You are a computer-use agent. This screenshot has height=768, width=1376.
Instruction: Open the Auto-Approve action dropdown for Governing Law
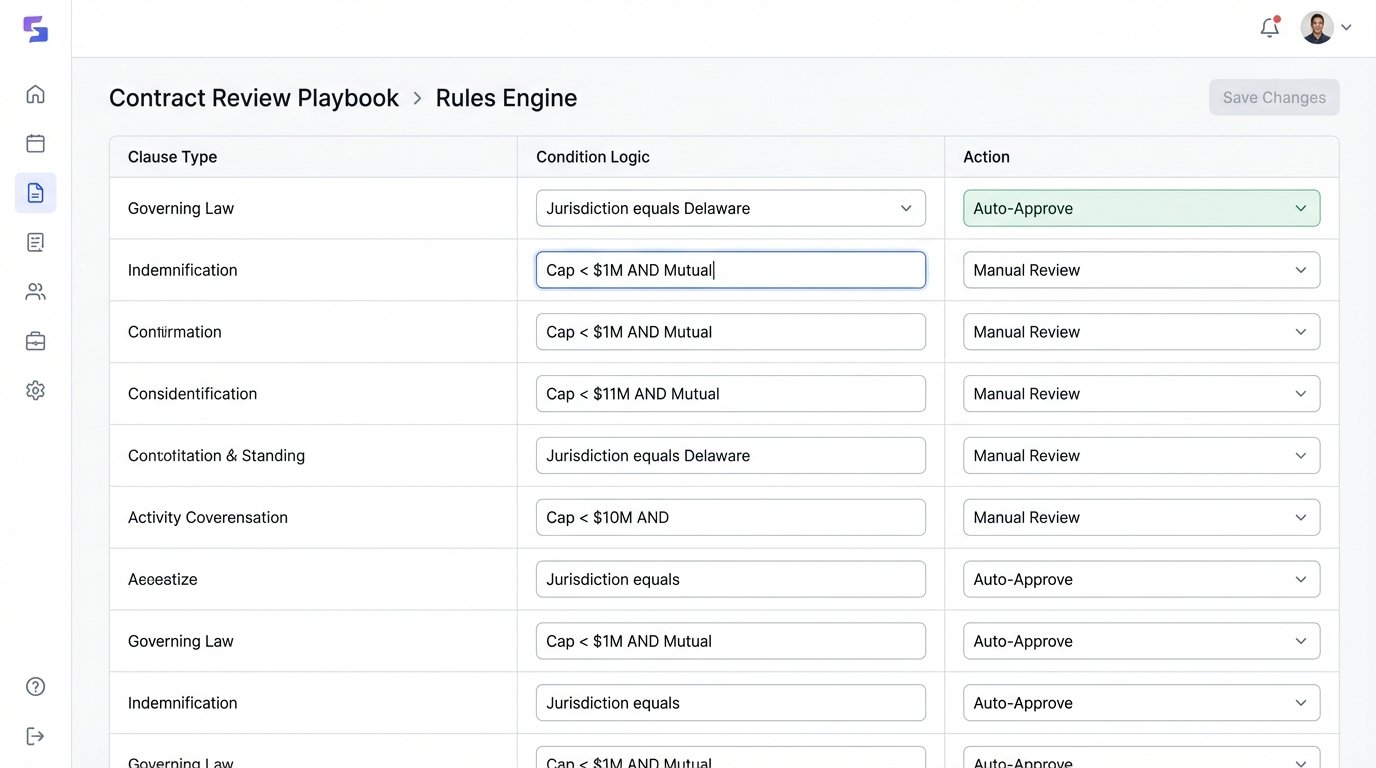point(1141,208)
